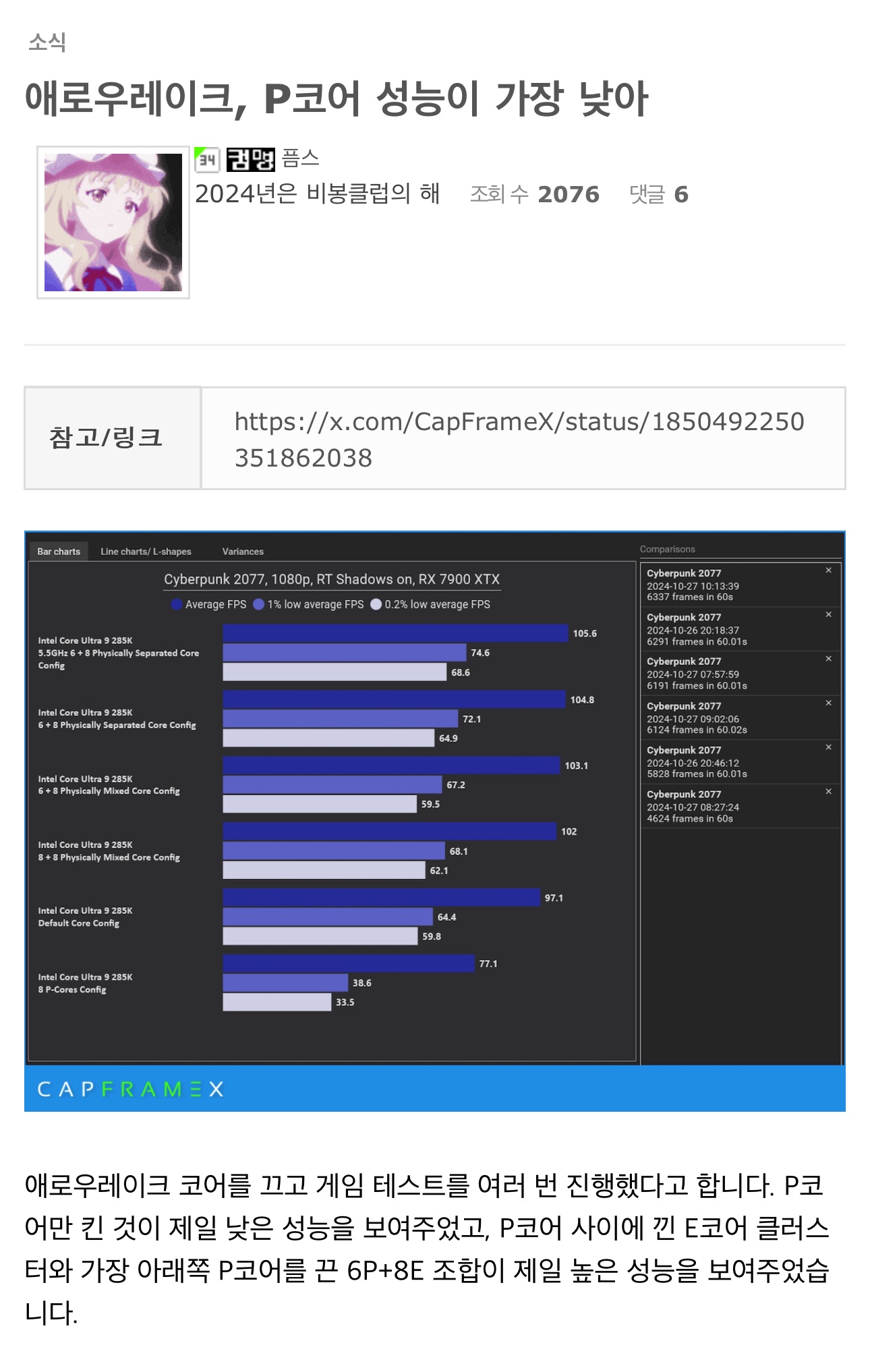This screenshot has width=870, height=1372.
Task: Click the 104.8 average FPS bar
Action: [394, 699]
